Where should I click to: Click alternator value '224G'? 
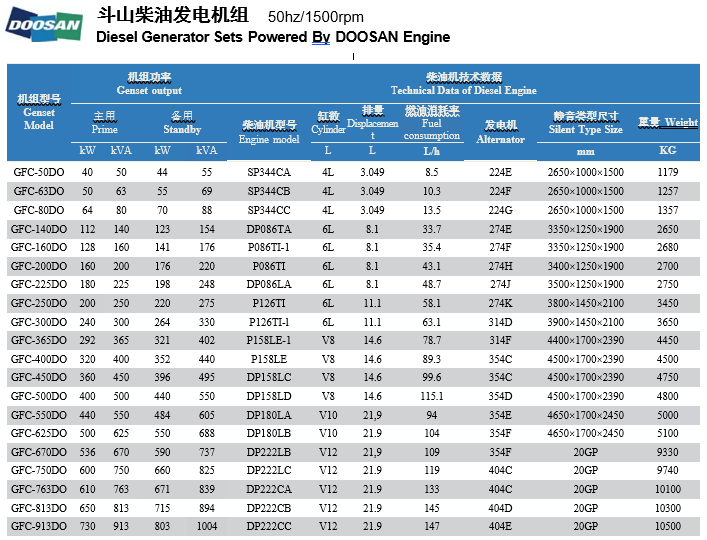coord(500,210)
